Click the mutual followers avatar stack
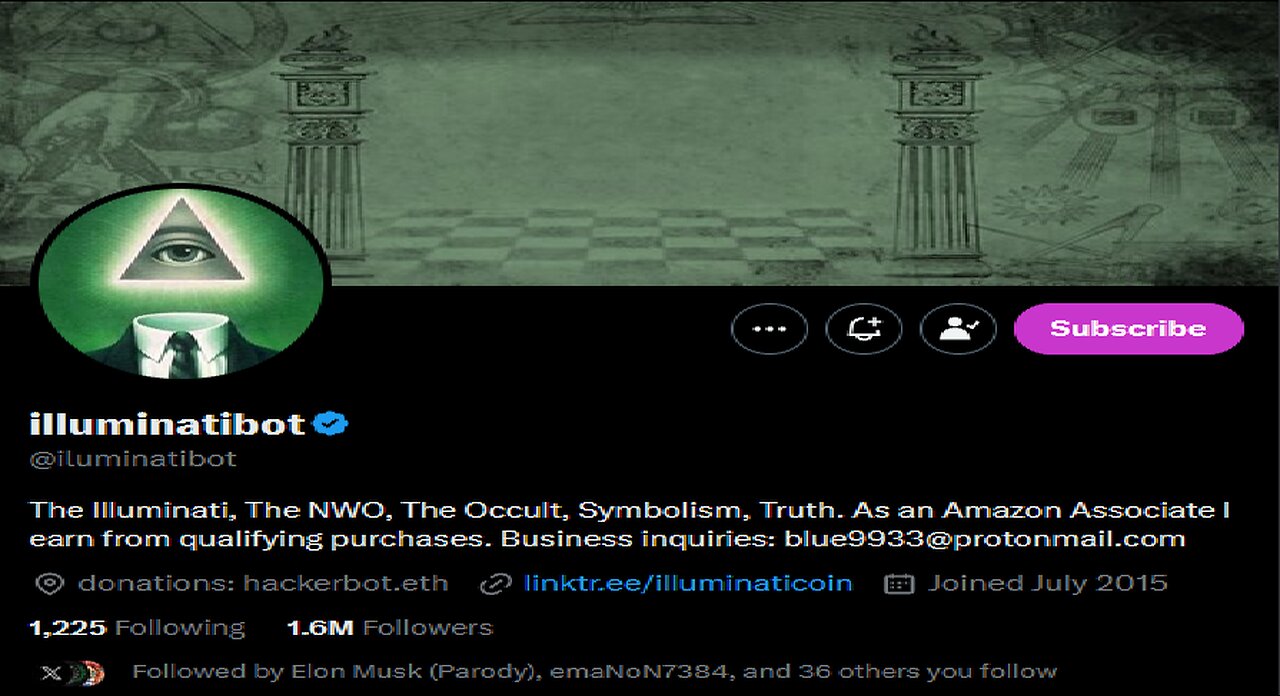Viewport: 1280px width, 696px height. (x=73, y=672)
